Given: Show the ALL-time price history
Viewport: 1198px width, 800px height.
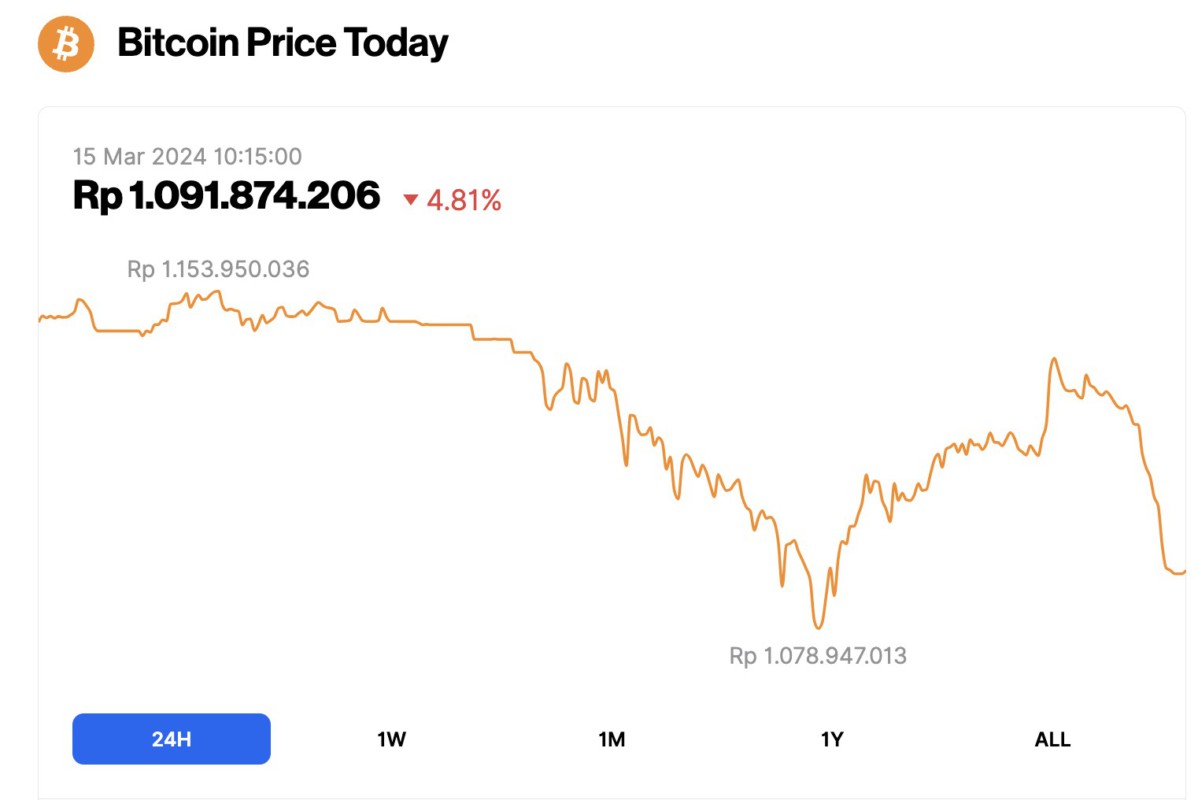Looking at the screenshot, I should coord(1051,738).
